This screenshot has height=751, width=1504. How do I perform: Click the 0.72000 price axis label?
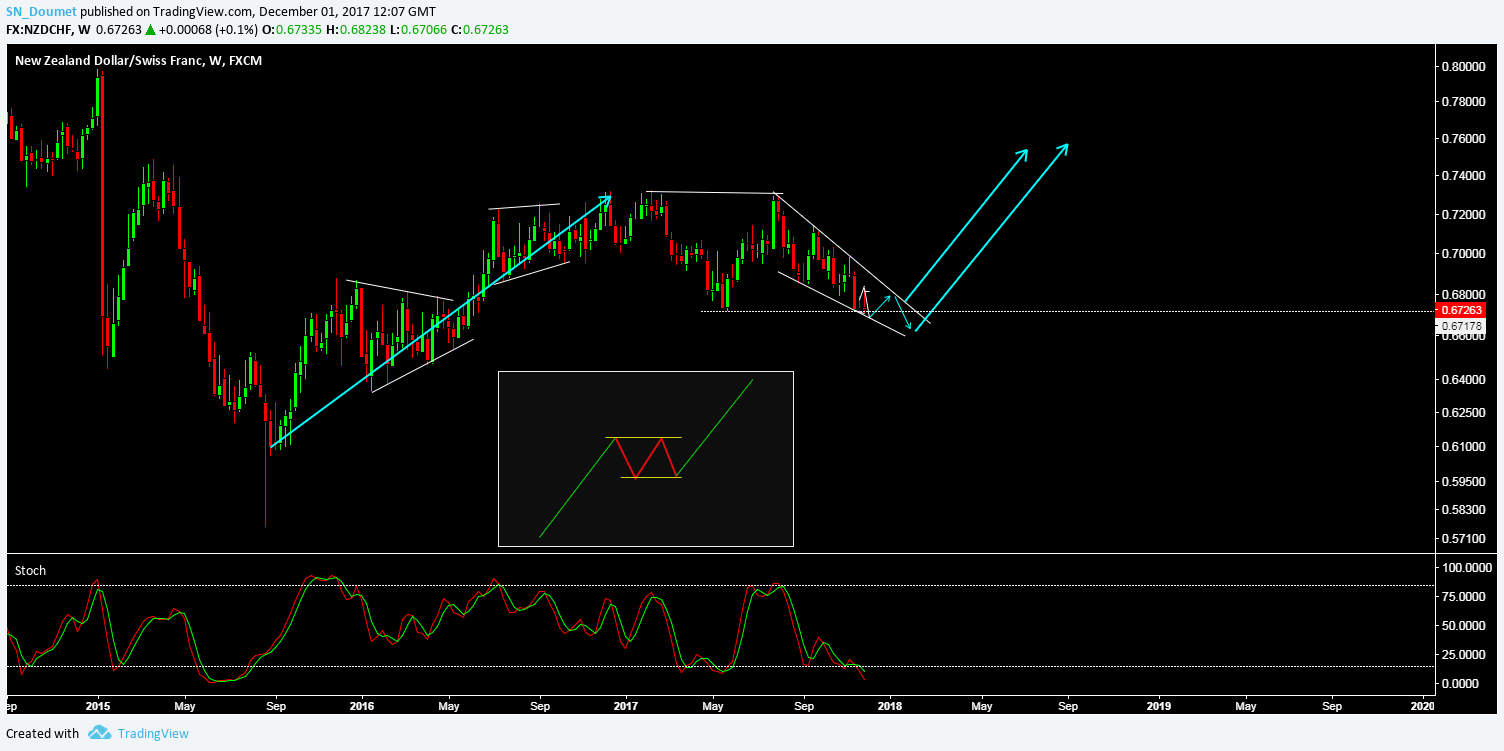[1465, 215]
